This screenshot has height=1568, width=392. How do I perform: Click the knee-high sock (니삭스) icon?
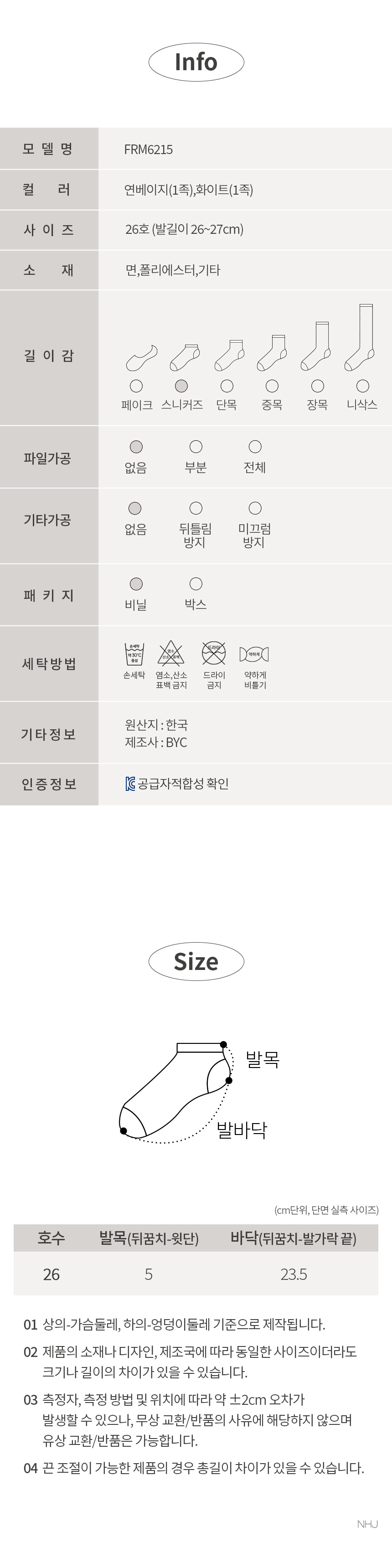[x=360, y=337]
